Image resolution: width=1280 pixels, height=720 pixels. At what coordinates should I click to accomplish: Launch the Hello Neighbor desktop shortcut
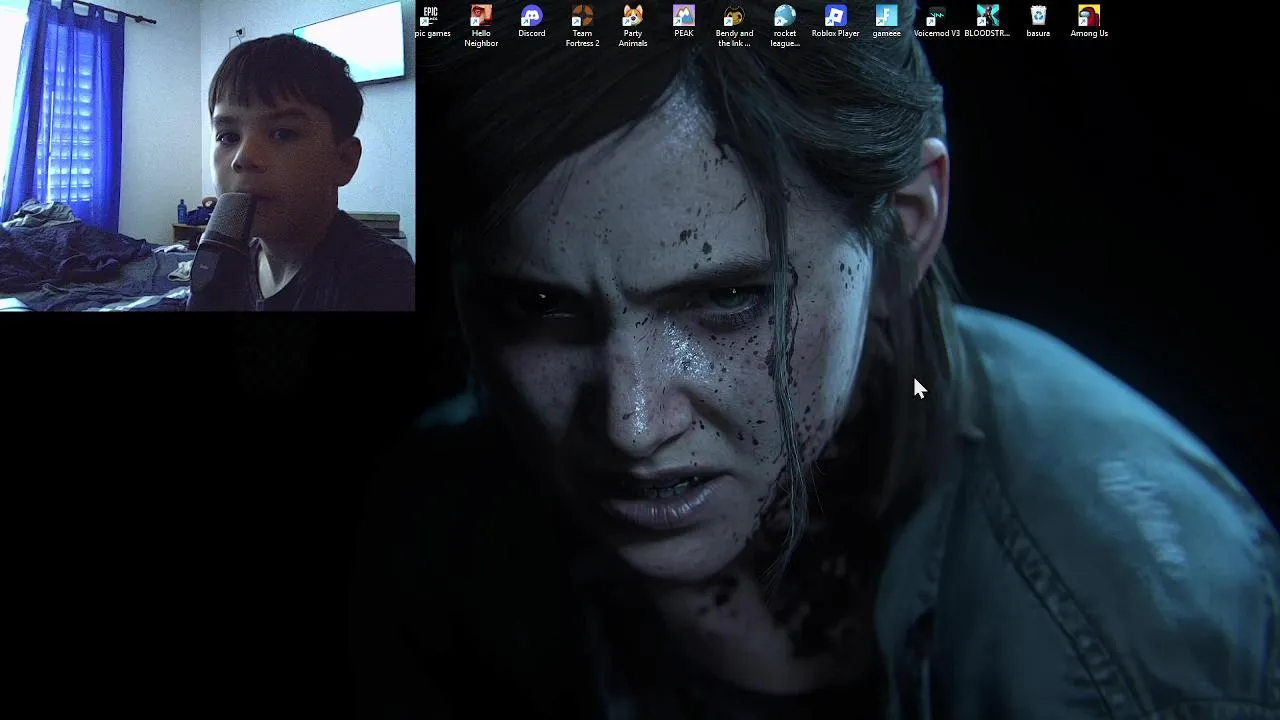481,26
